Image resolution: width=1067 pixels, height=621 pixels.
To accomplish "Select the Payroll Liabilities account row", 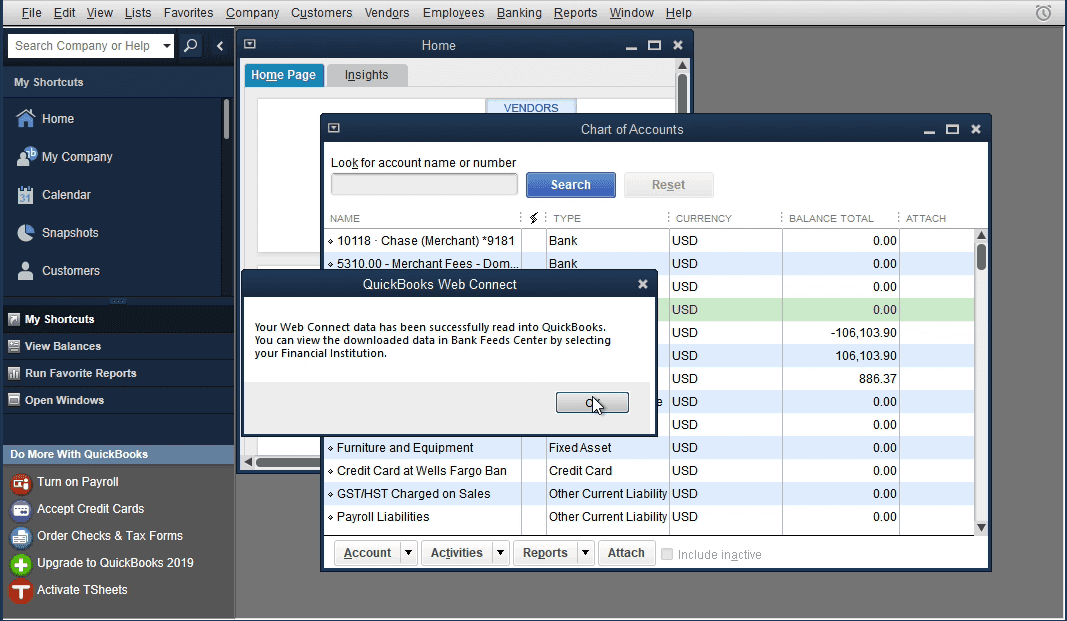I will (649, 517).
